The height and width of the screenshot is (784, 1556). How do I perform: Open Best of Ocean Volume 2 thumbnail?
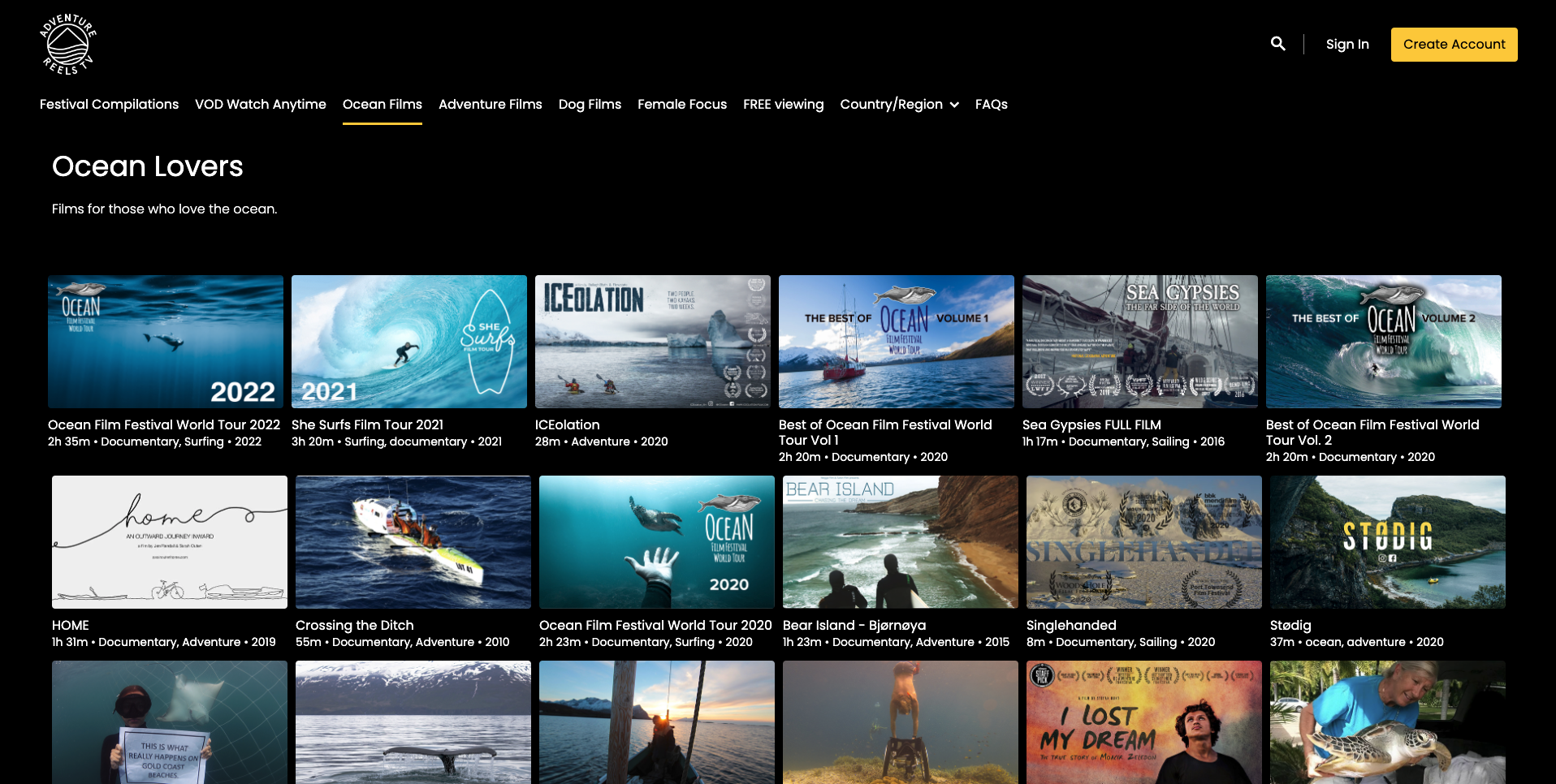tap(1384, 342)
